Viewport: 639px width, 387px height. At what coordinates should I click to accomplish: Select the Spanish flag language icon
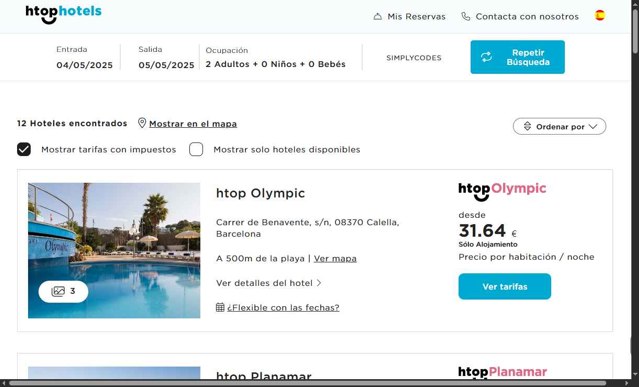point(600,15)
